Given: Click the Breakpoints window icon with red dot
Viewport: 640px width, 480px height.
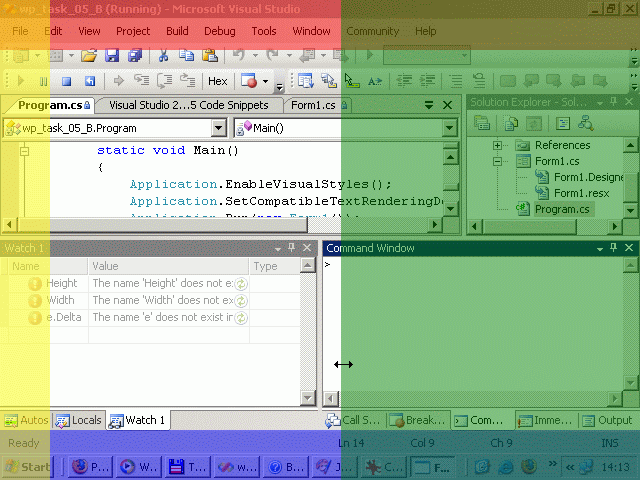Looking at the screenshot, I should coord(249,81).
